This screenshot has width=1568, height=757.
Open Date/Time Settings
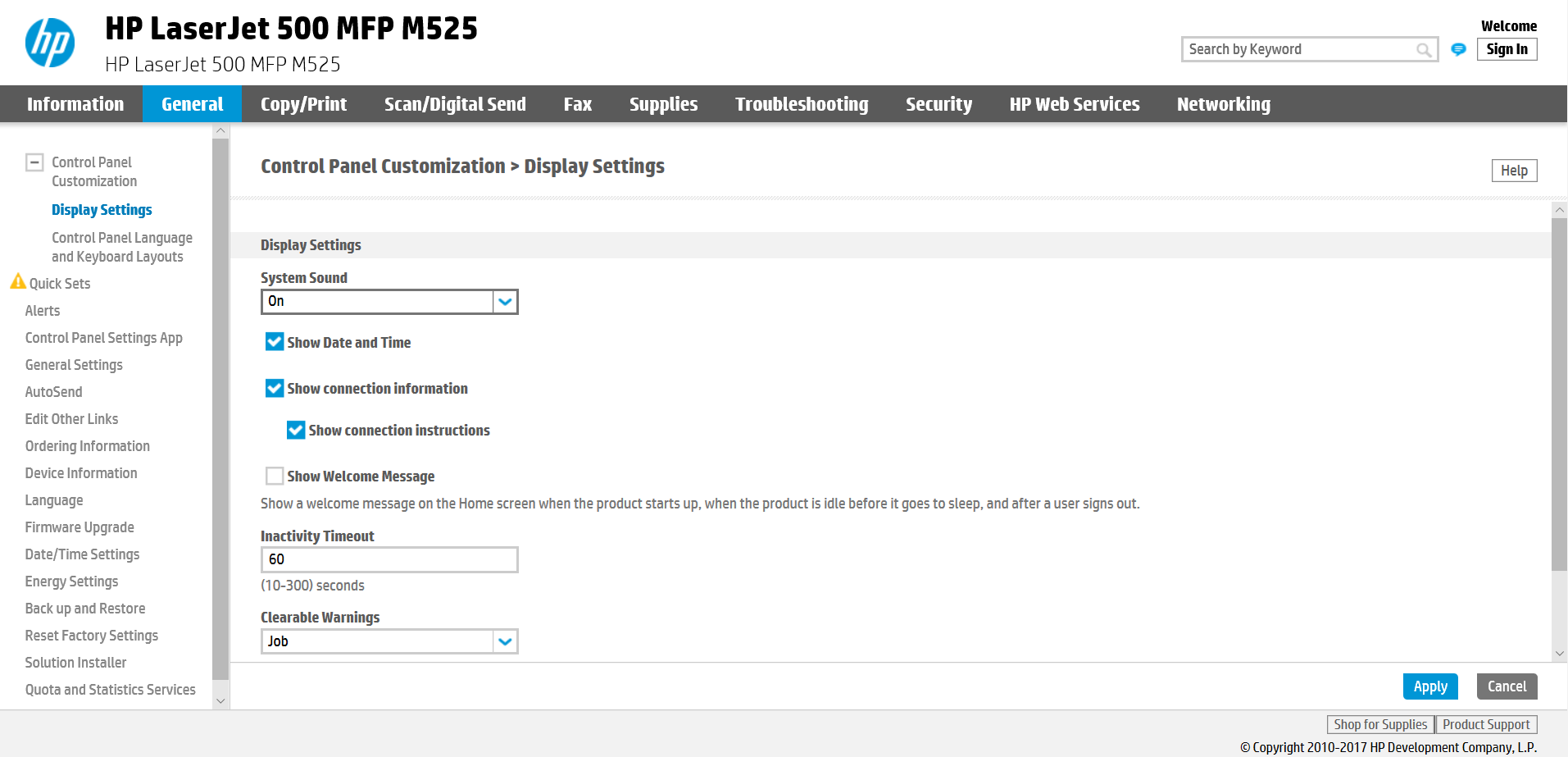click(83, 554)
